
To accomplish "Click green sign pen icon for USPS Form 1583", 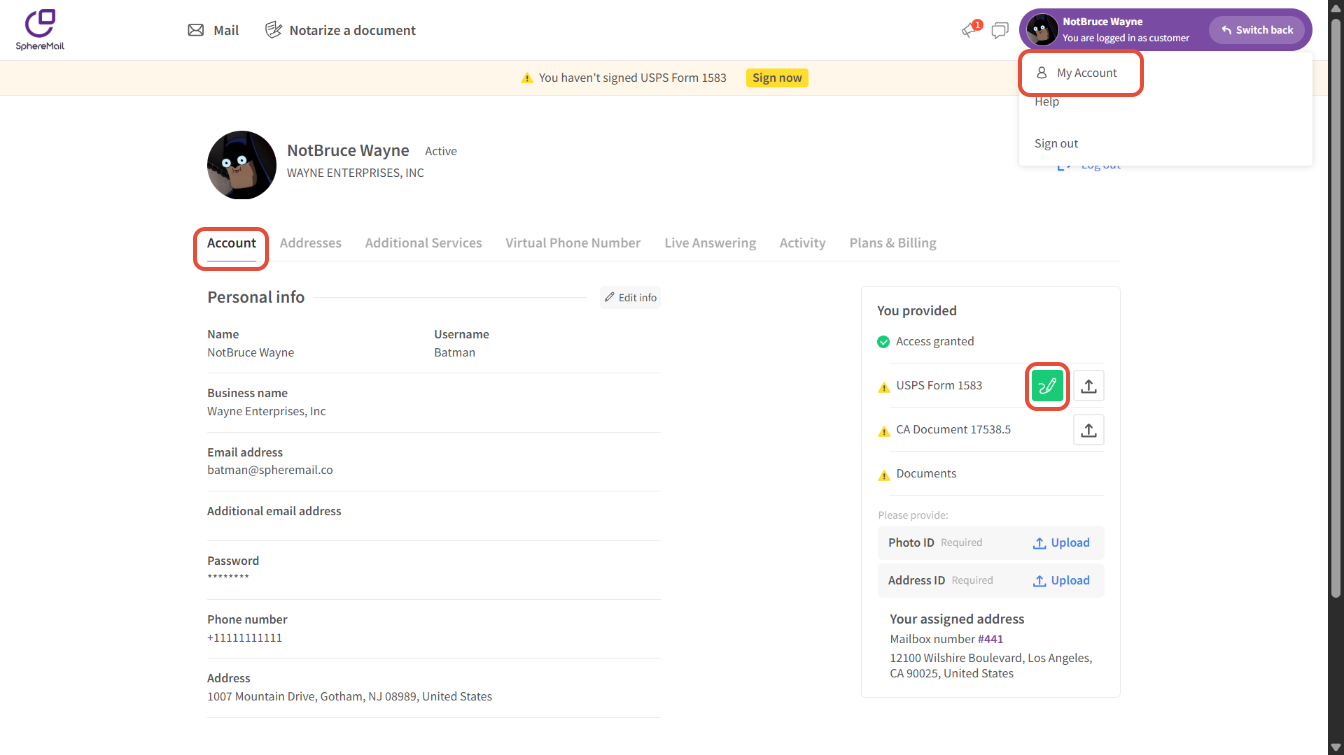I will (x=1048, y=385).
